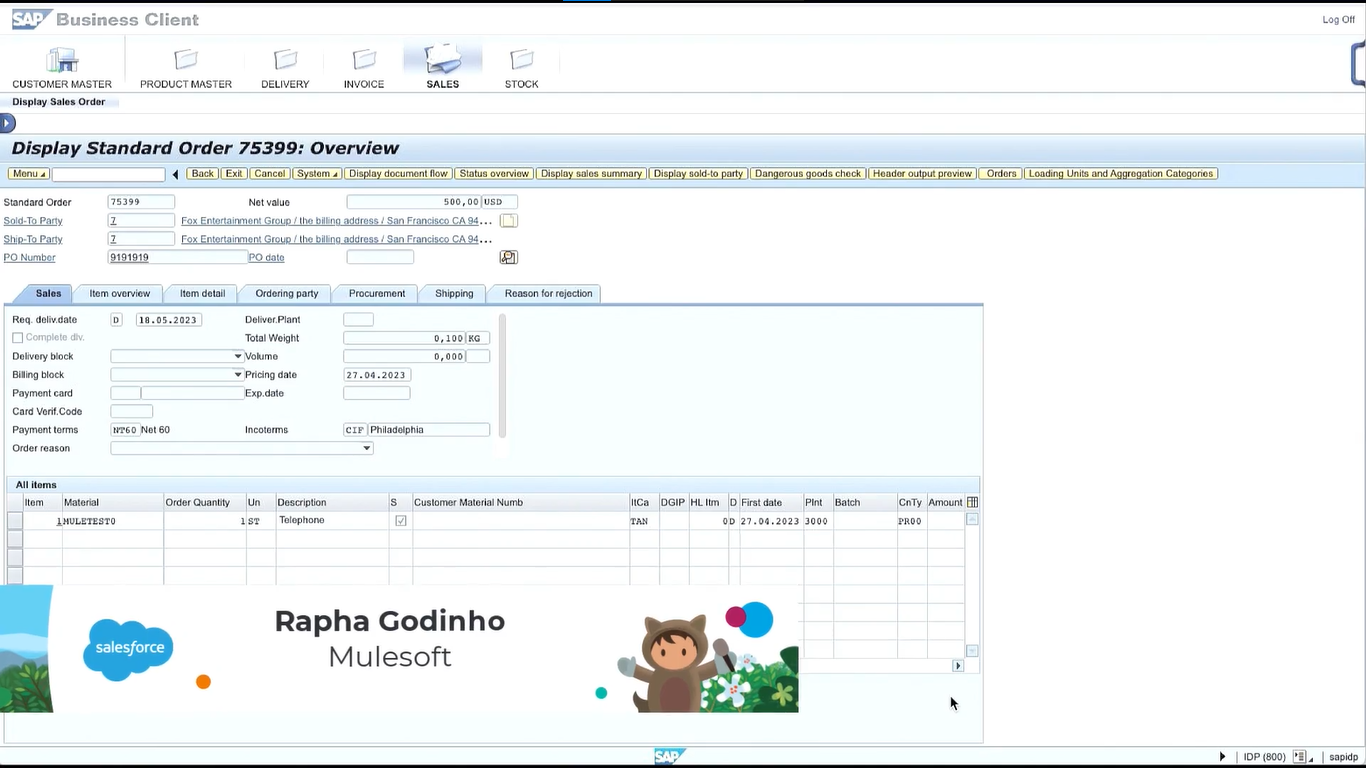This screenshot has width=1366, height=768.
Task: Click Display sales summary button
Action: click(591, 174)
